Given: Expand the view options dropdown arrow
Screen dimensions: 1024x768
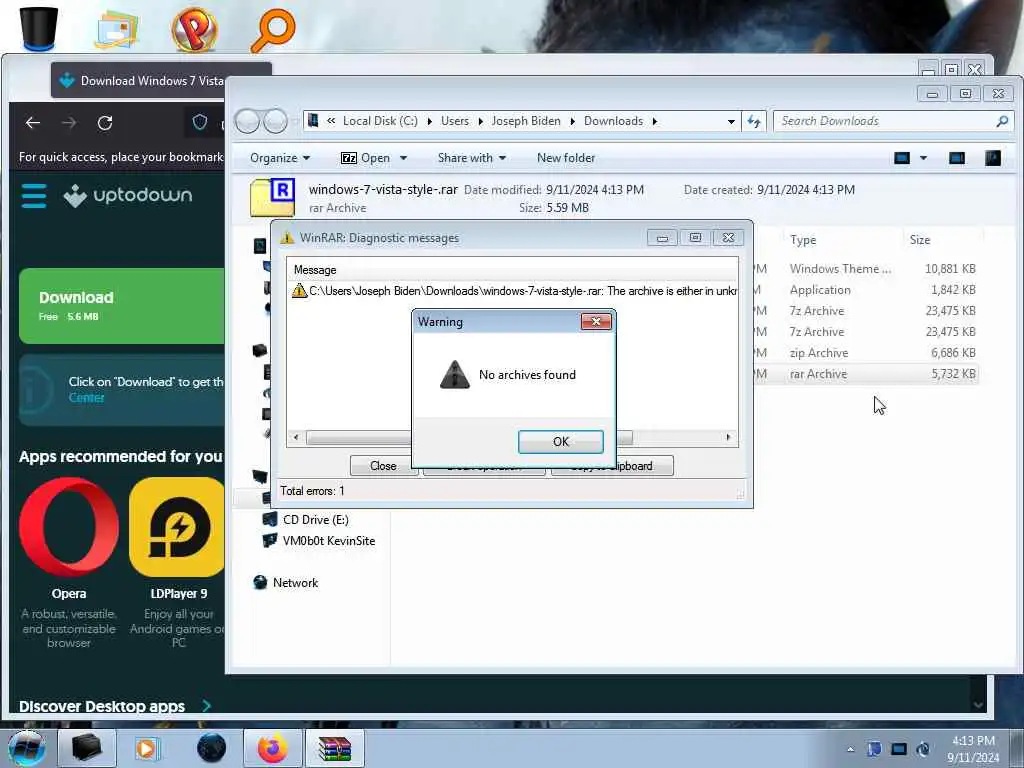Looking at the screenshot, I should point(923,158).
